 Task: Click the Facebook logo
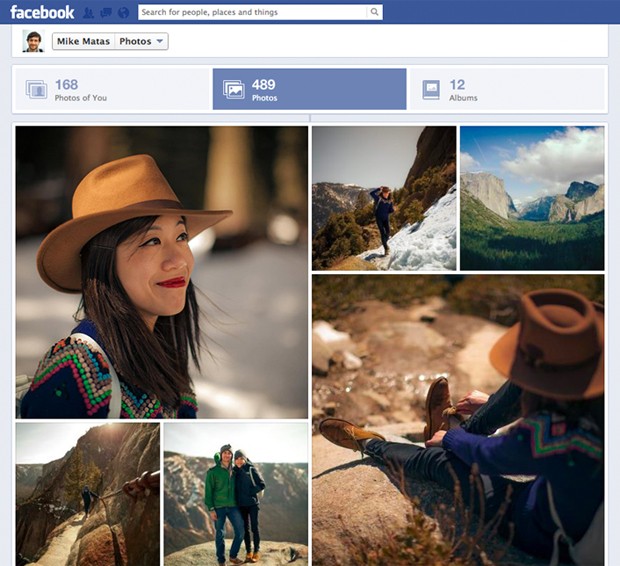point(42,12)
